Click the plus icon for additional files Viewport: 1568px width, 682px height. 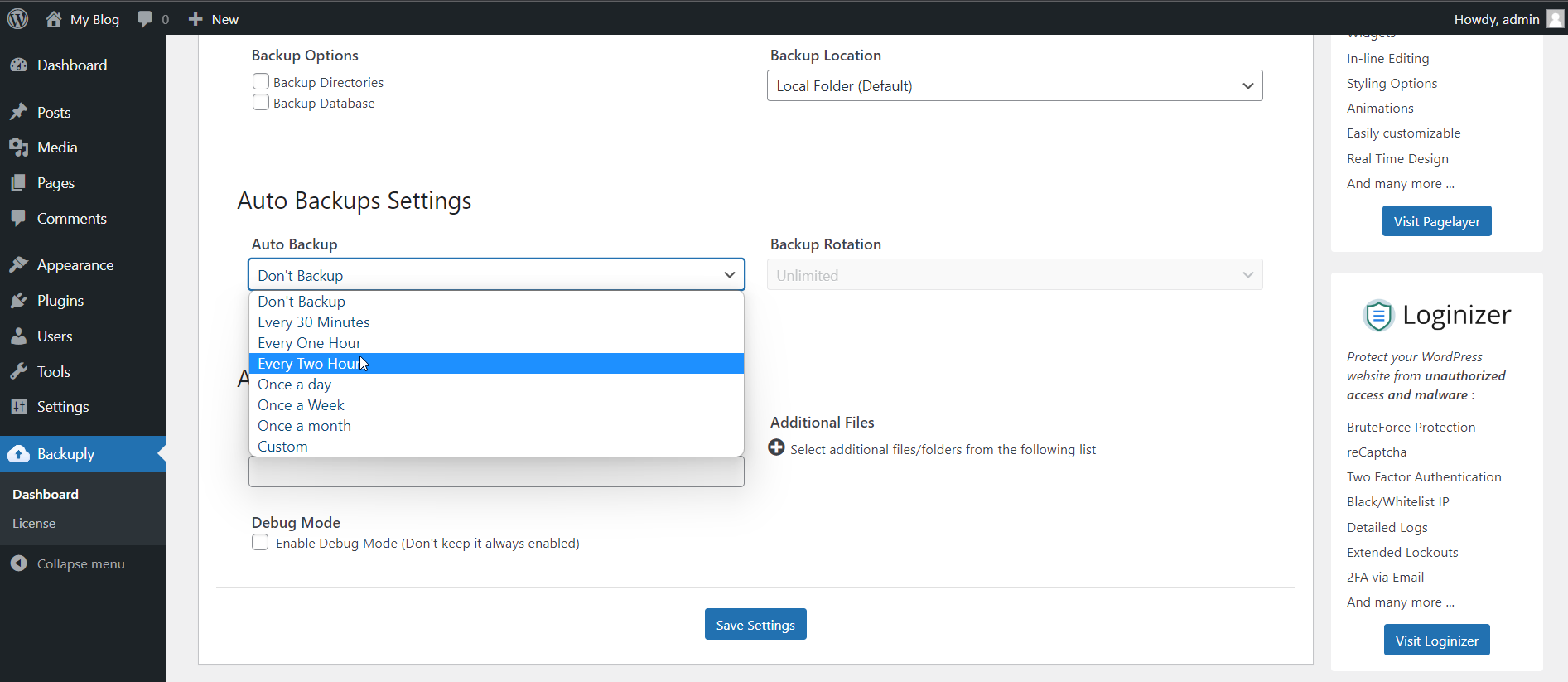776,447
